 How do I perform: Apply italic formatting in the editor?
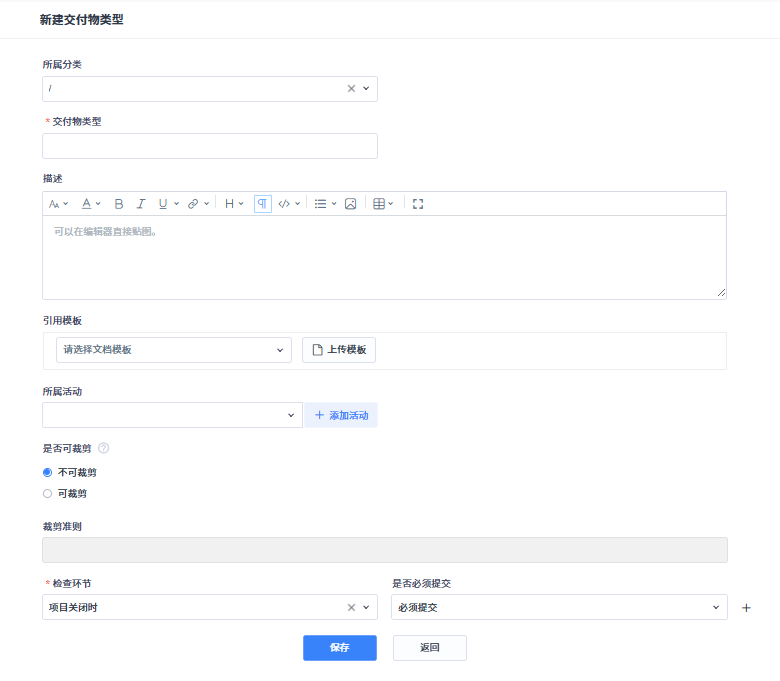[x=141, y=204]
